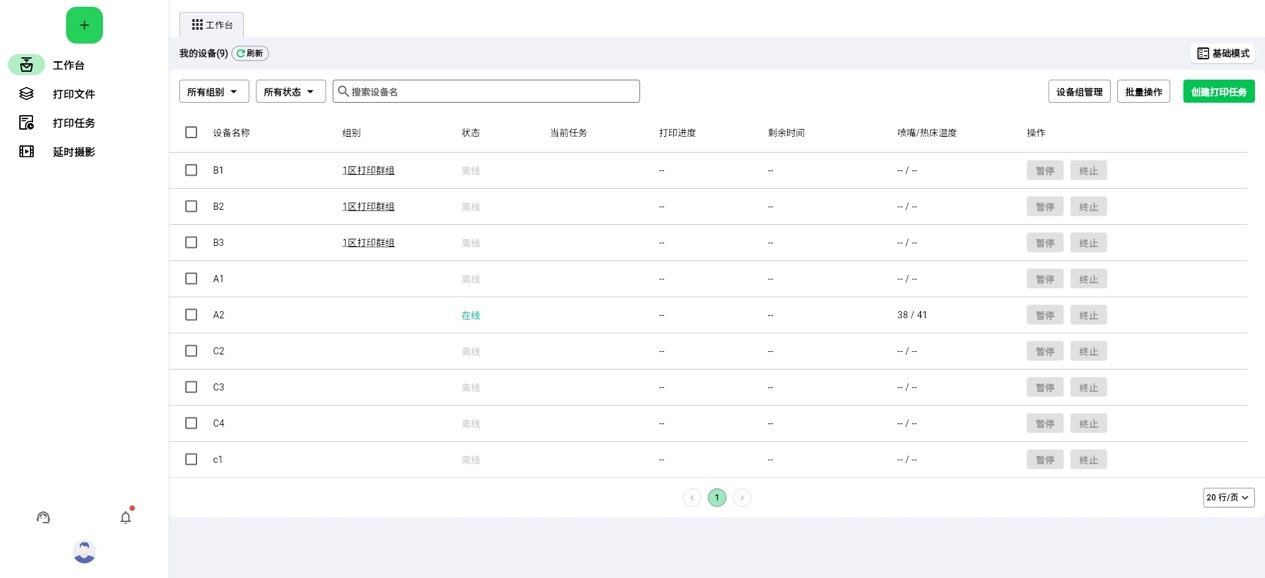
Task: Go to page 1 in pagination
Action: [717, 498]
